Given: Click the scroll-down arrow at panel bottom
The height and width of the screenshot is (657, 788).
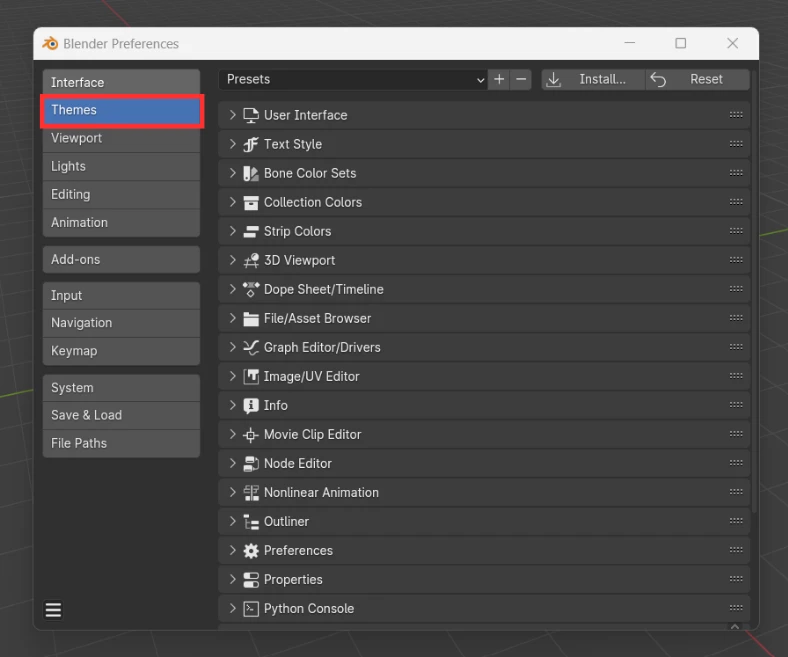Looking at the screenshot, I should click(x=735, y=626).
